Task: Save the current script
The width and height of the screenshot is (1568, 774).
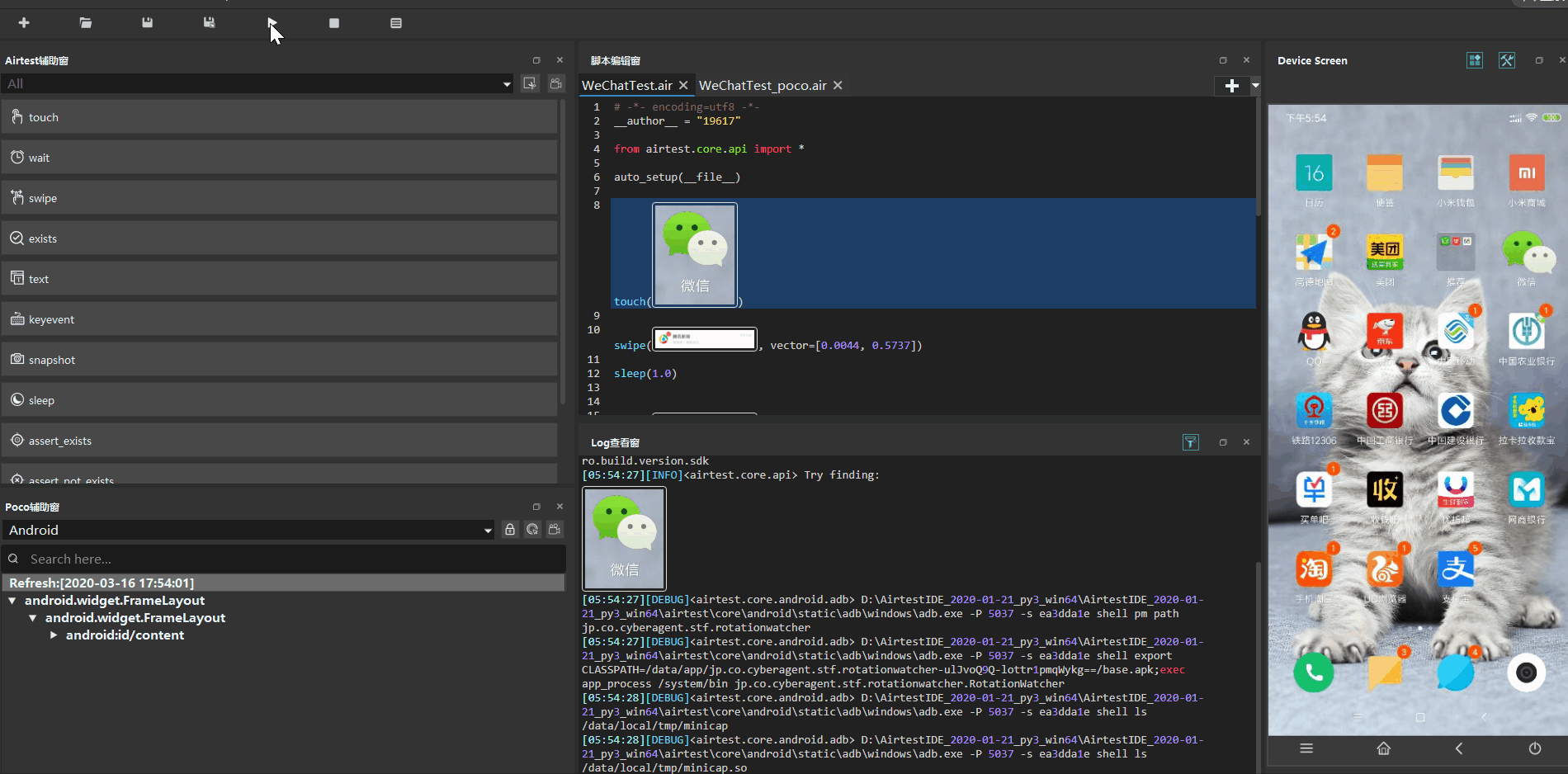Action: tap(148, 23)
